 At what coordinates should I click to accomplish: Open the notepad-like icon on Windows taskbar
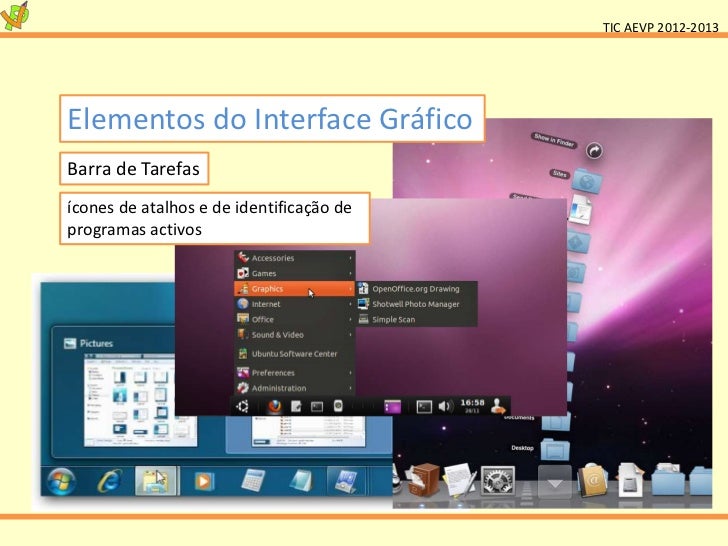tap(300, 481)
